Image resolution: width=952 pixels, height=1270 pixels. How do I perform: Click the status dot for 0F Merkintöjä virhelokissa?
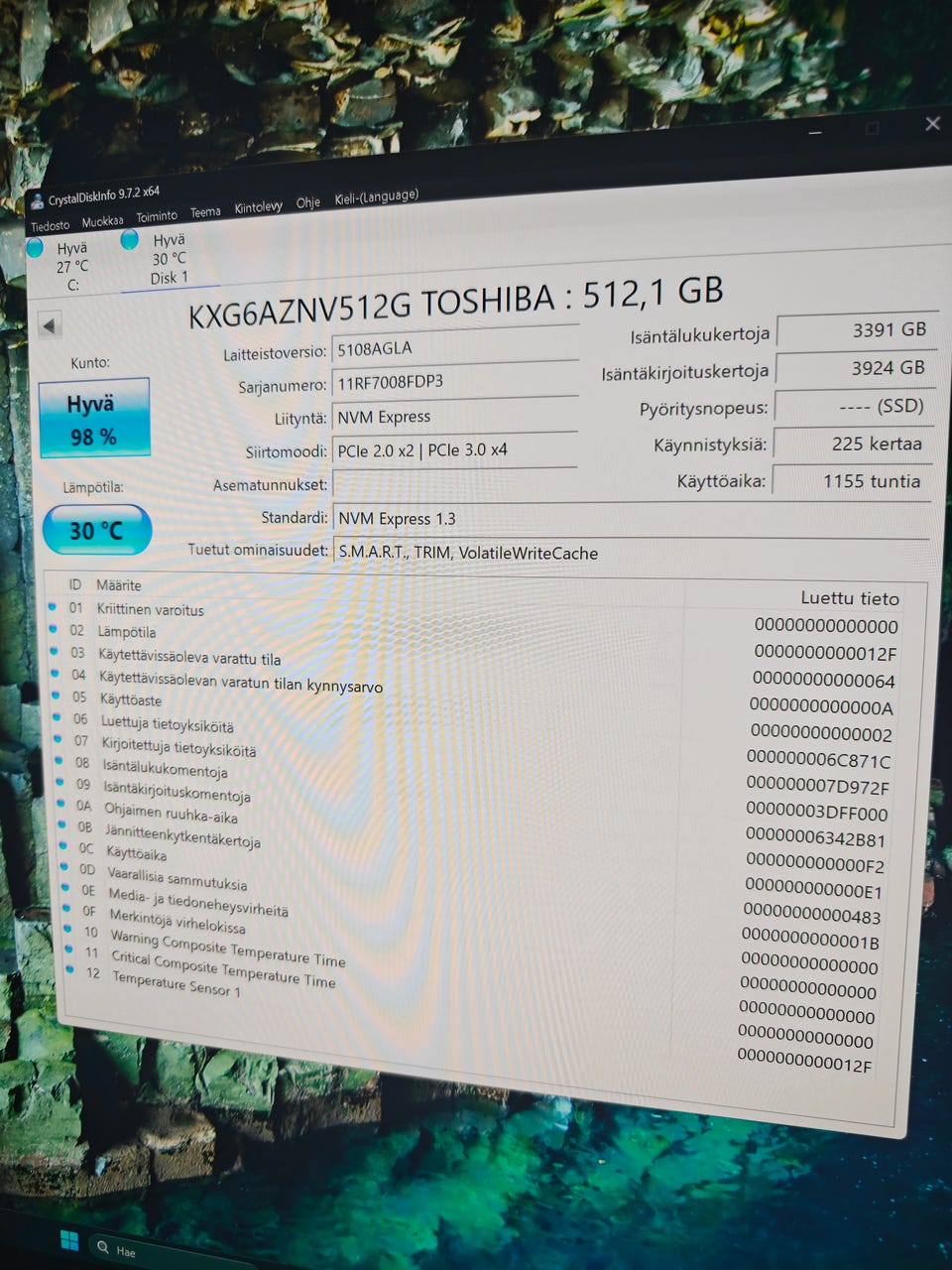66,909
